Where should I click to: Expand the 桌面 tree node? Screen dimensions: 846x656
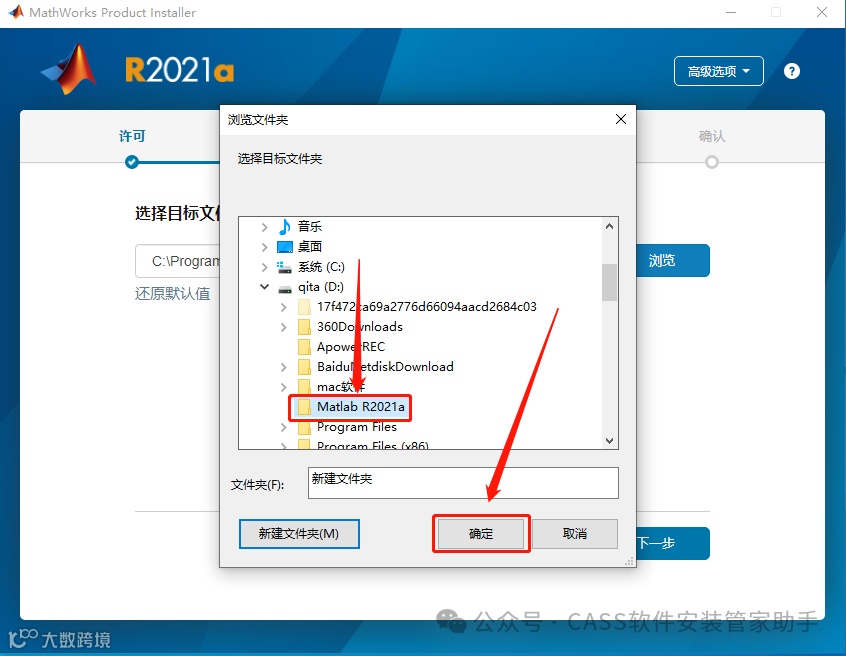click(x=264, y=247)
